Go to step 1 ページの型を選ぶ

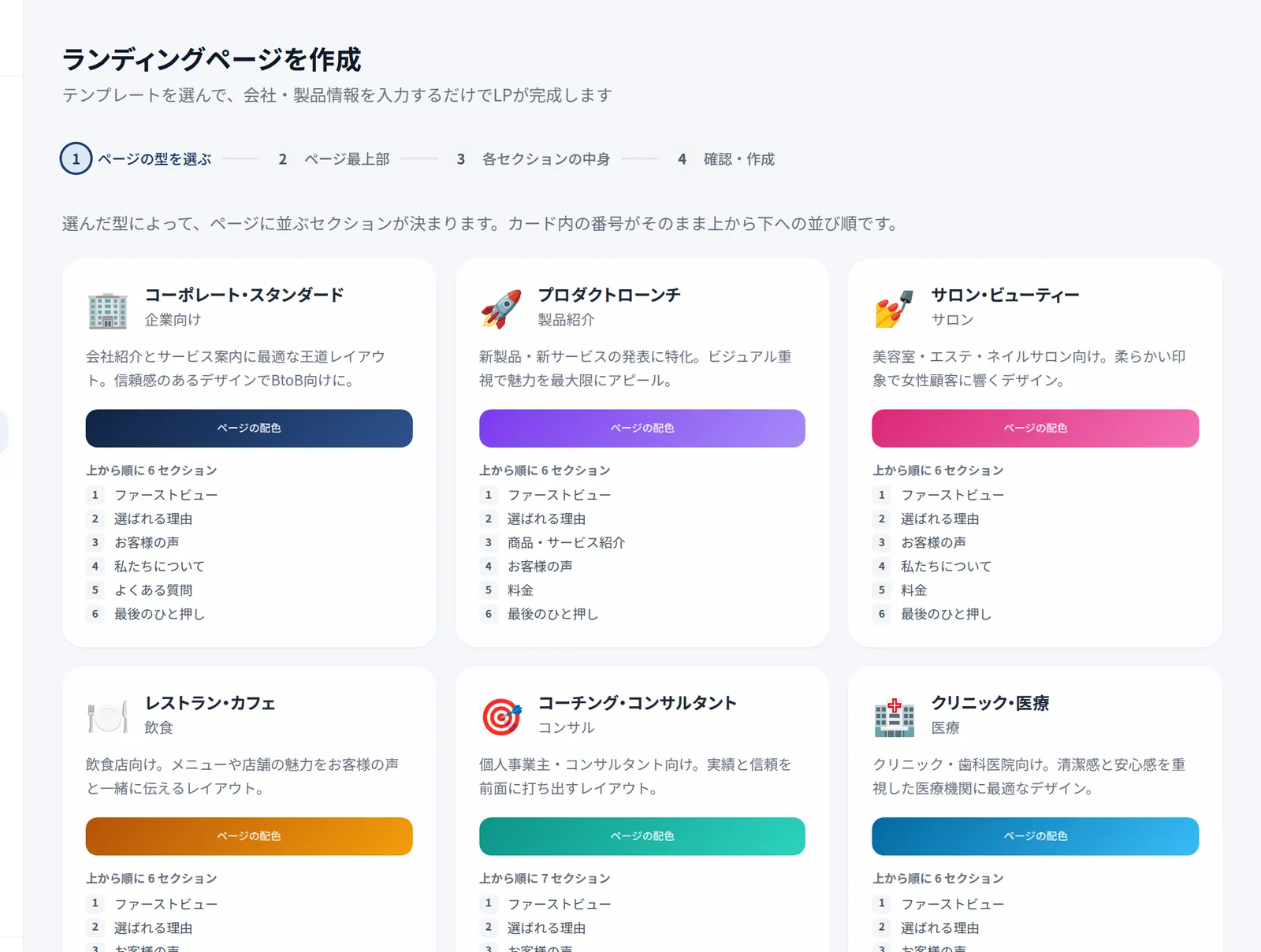click(136, 159)
